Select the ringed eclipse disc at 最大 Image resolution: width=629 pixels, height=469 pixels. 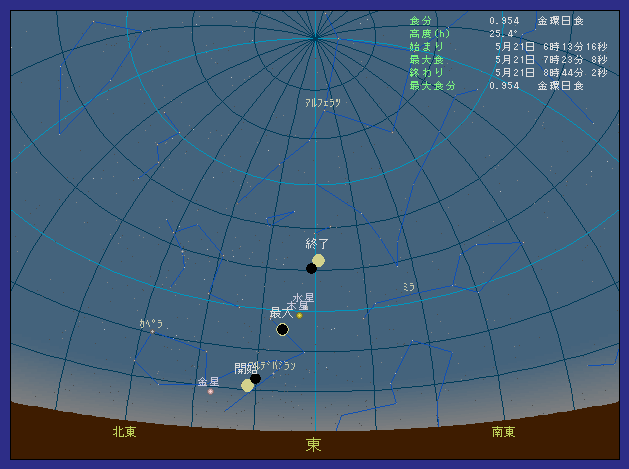click(282, 329)
